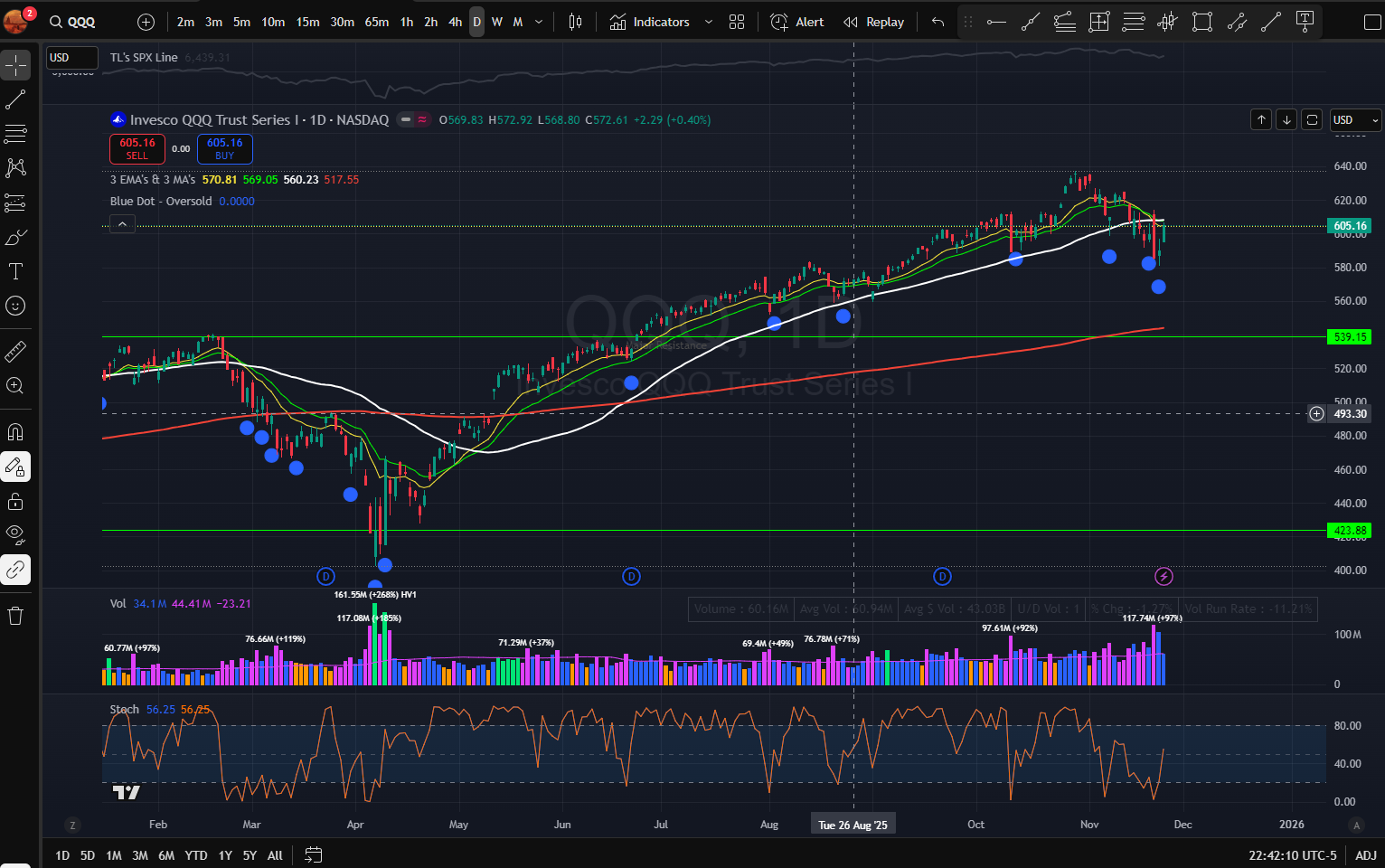The width and height of the screenshot is (1385, 868).
Task: Toggle drawing sync link icon
Action: coord(15,570)
